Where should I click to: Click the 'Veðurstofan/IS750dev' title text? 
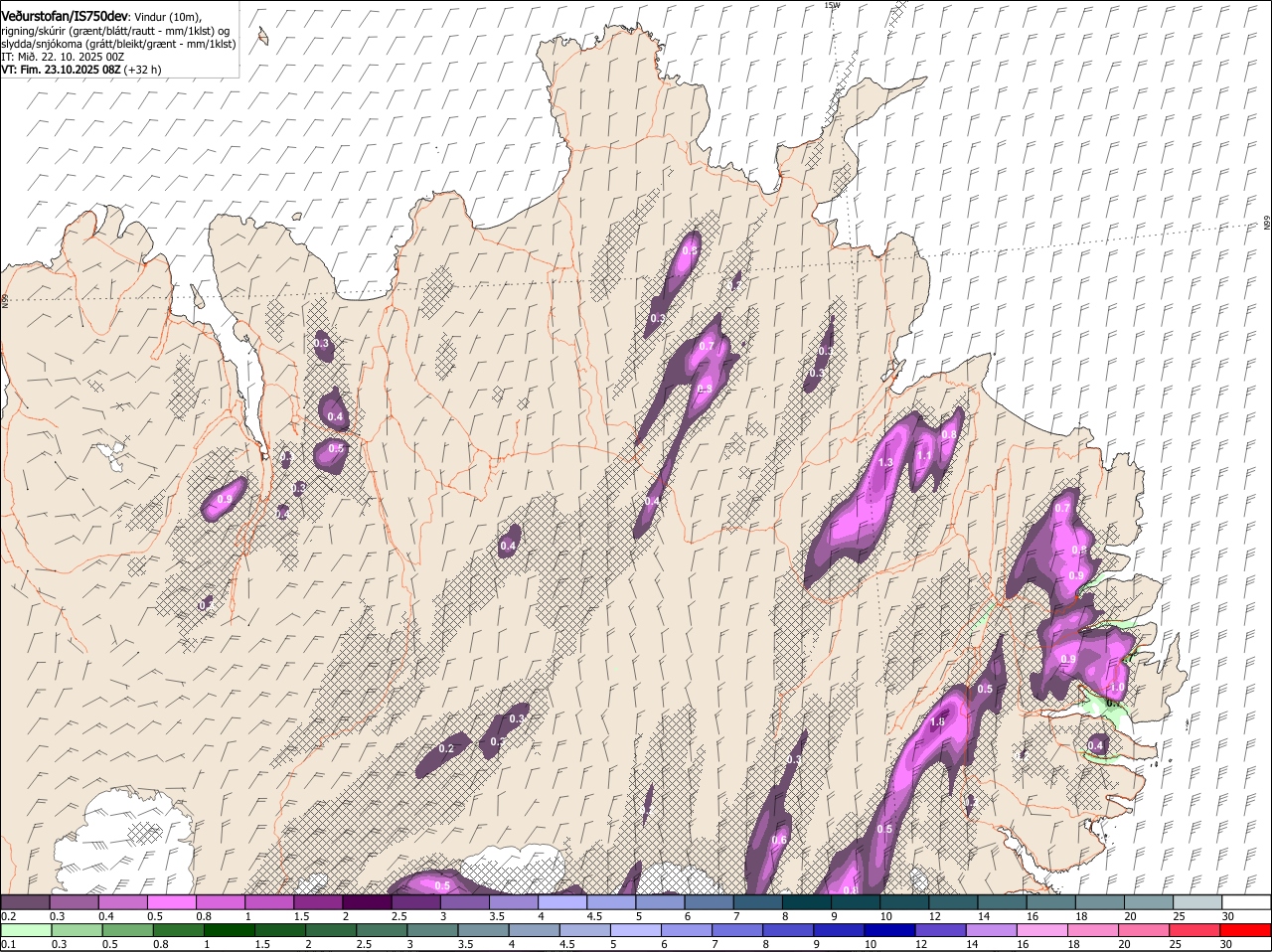(x=65, y=17)
